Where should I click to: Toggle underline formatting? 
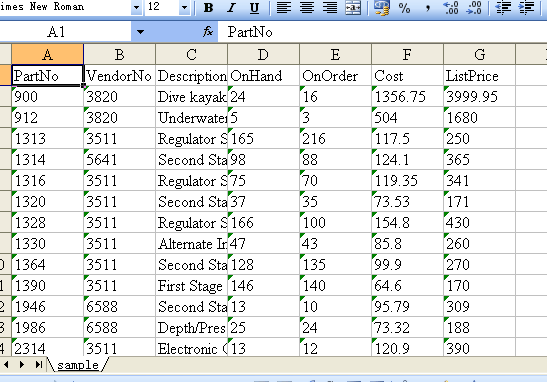tap(254, 7)
